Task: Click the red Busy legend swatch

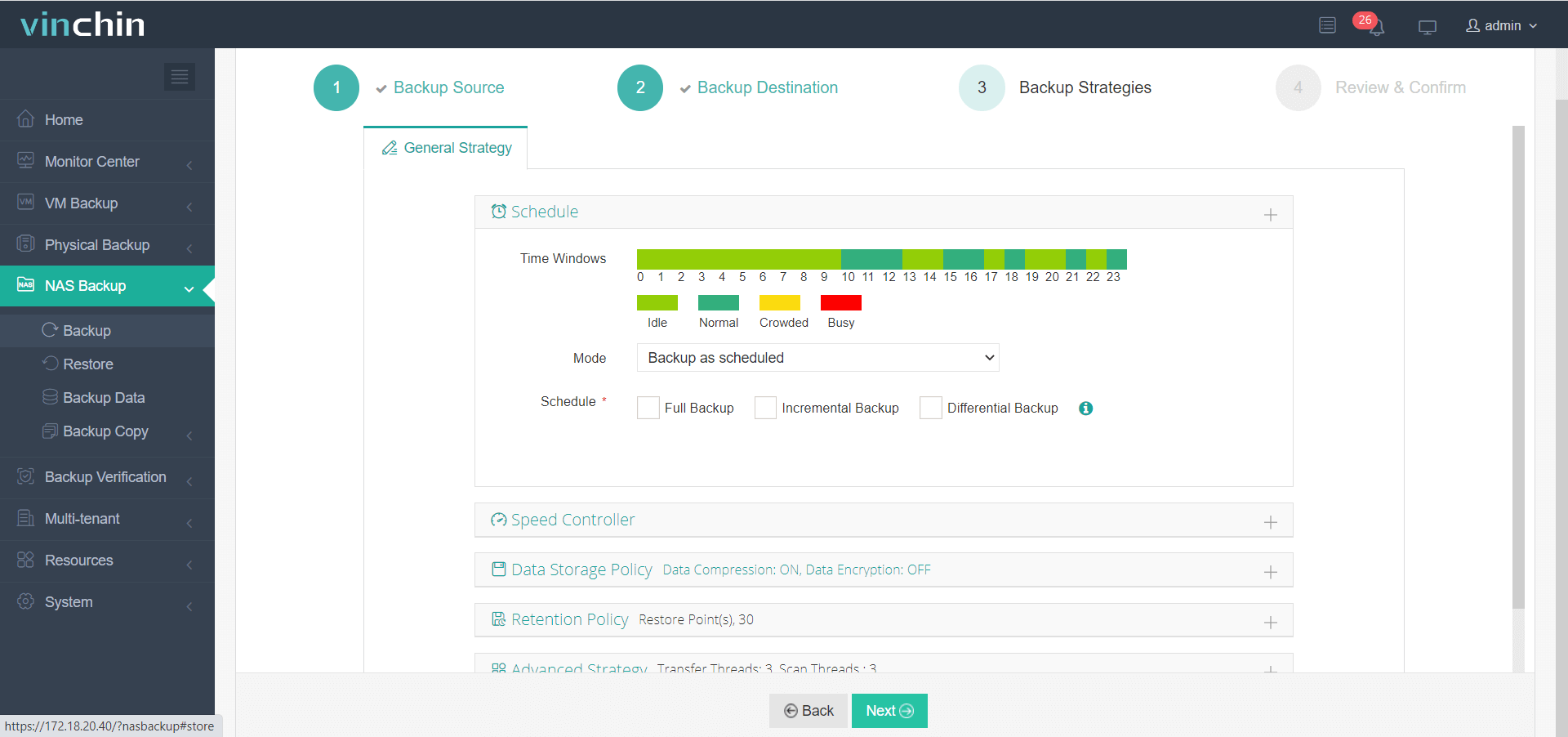Action: [840, 303]
